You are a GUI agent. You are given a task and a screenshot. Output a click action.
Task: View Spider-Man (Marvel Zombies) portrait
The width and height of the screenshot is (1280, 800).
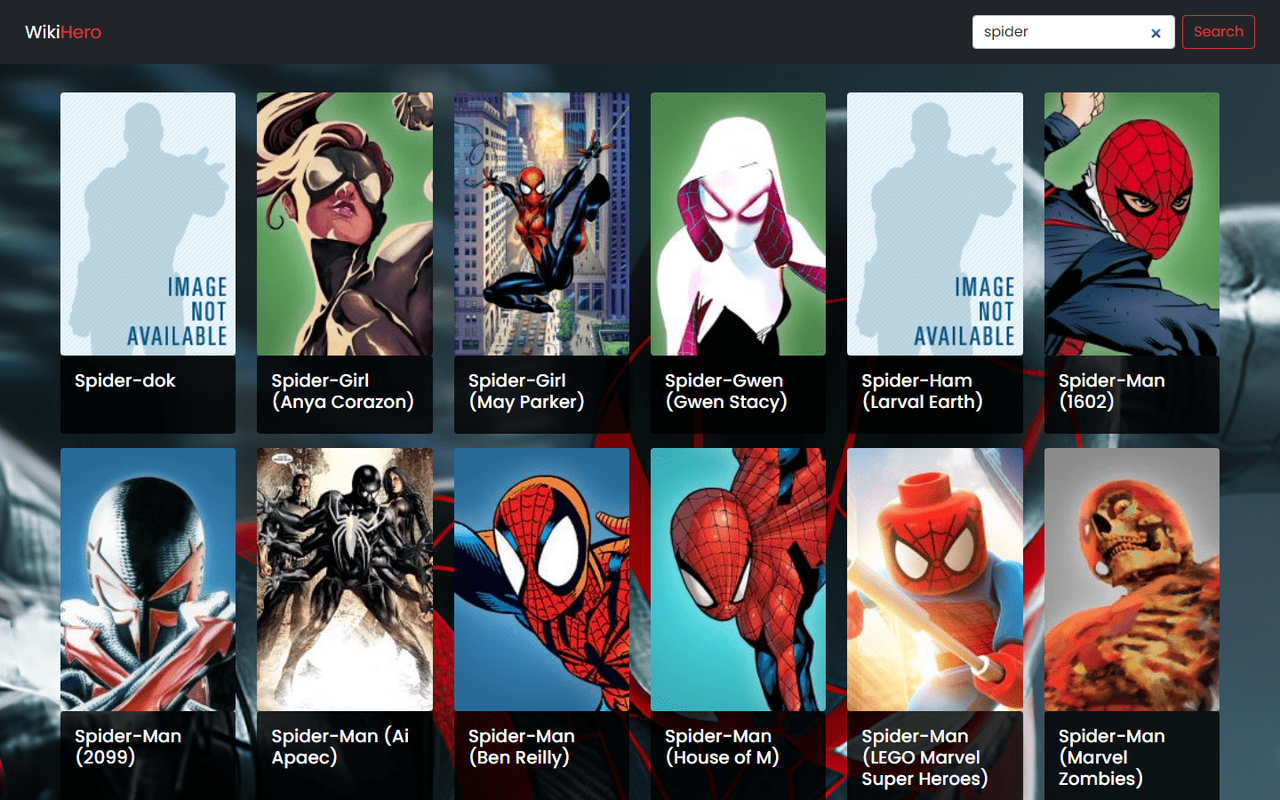coord(1131,580)
